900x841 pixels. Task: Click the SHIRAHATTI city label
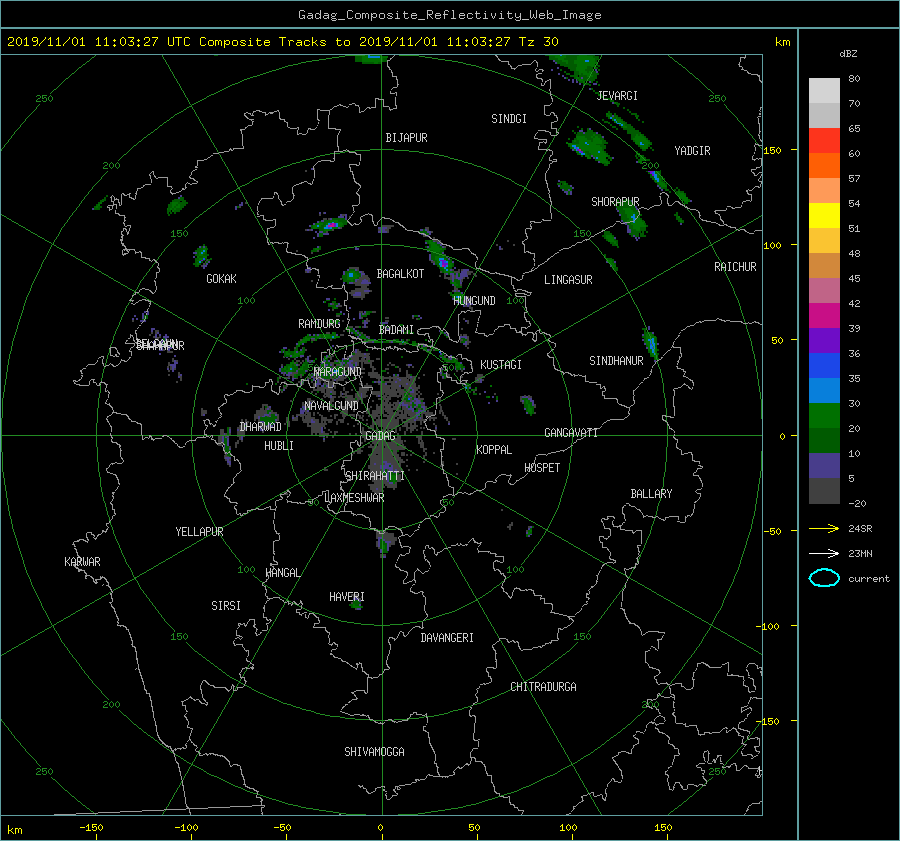pyautogui.click(x=375, y=476)
